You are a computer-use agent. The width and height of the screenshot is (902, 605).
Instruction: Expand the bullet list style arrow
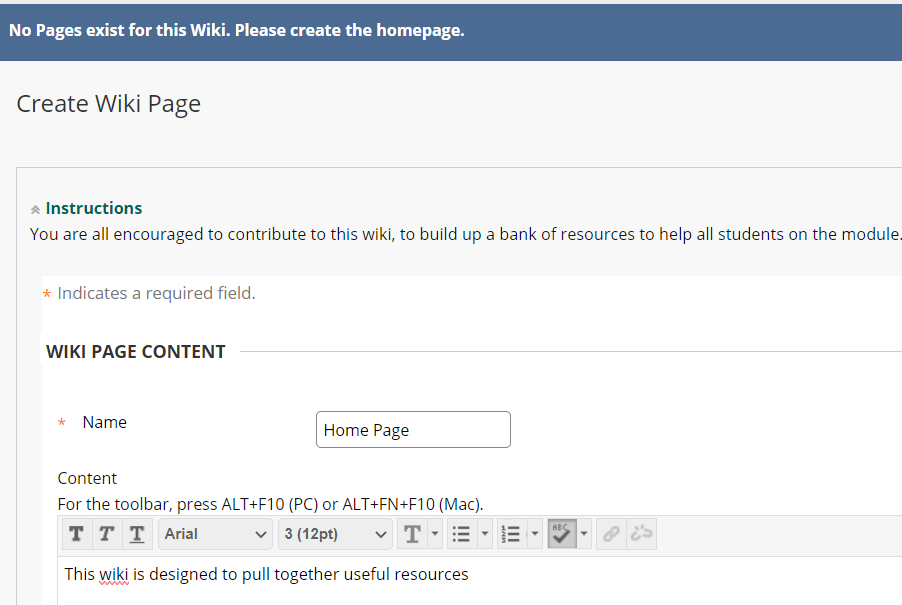point(485,534)
